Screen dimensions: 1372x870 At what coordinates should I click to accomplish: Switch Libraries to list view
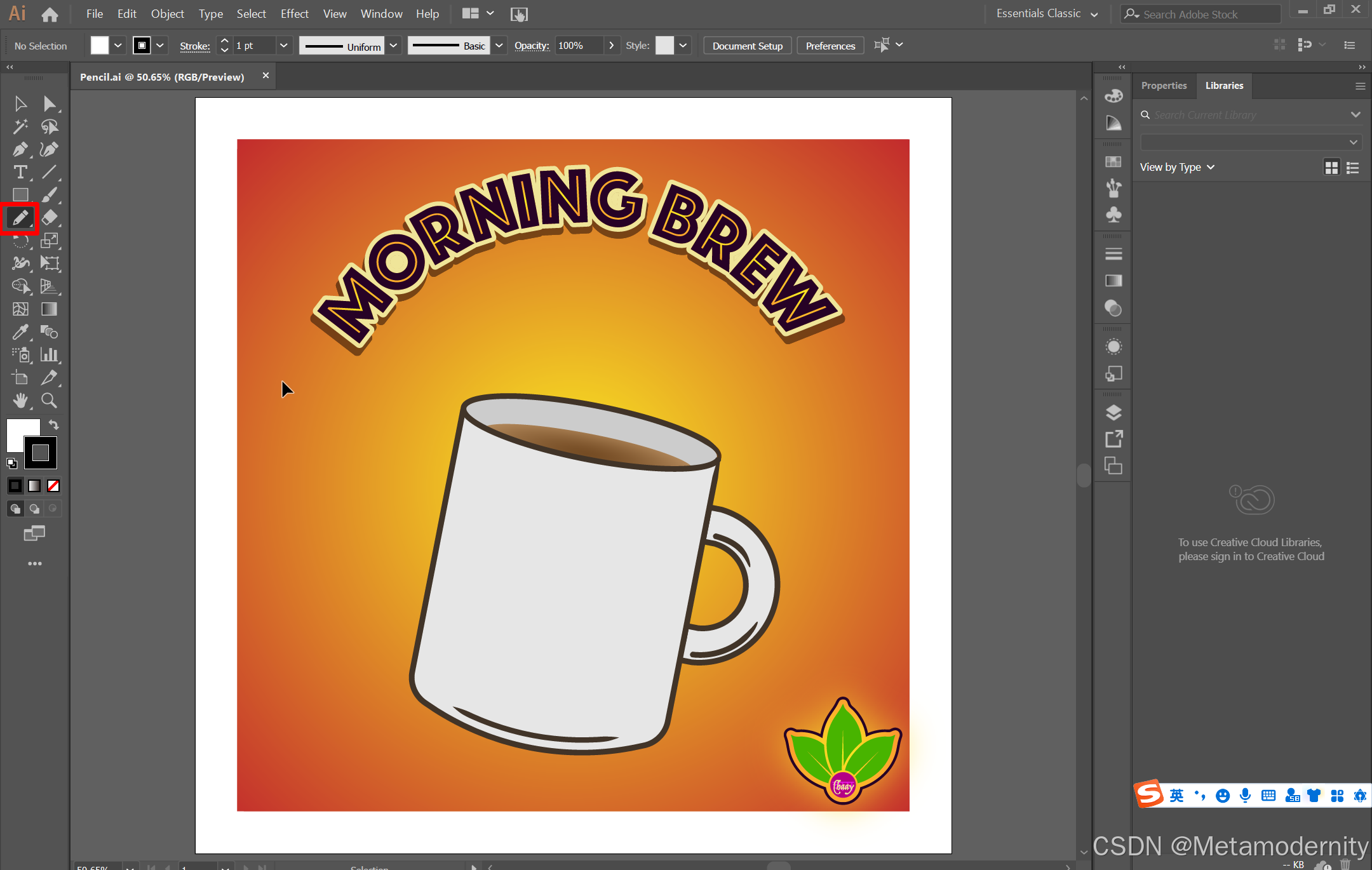pyautogui.click(x=1353, y=168)
